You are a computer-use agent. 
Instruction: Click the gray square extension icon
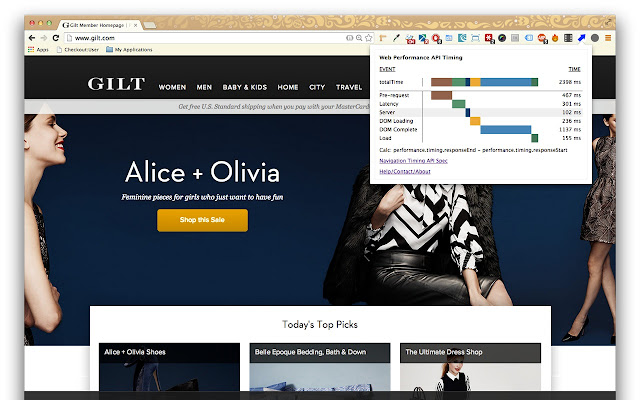pyautogui.click(x=515, y=38)
